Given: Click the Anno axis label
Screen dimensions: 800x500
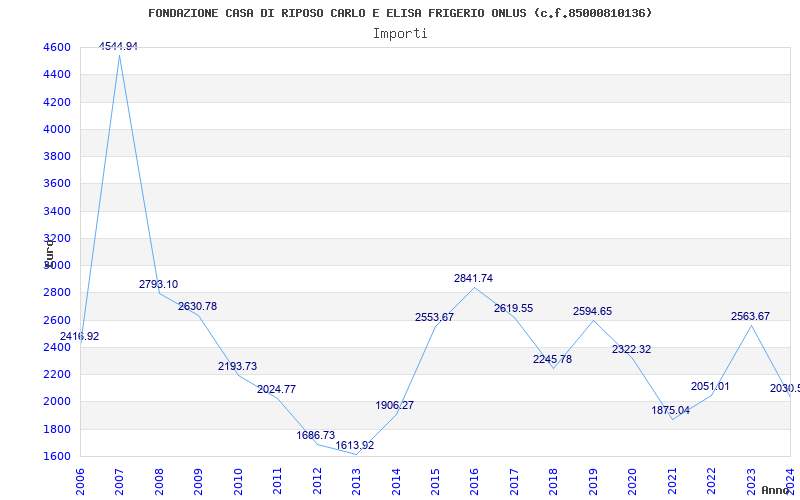Looking at the screenshot, I should [x=776, y=490].
